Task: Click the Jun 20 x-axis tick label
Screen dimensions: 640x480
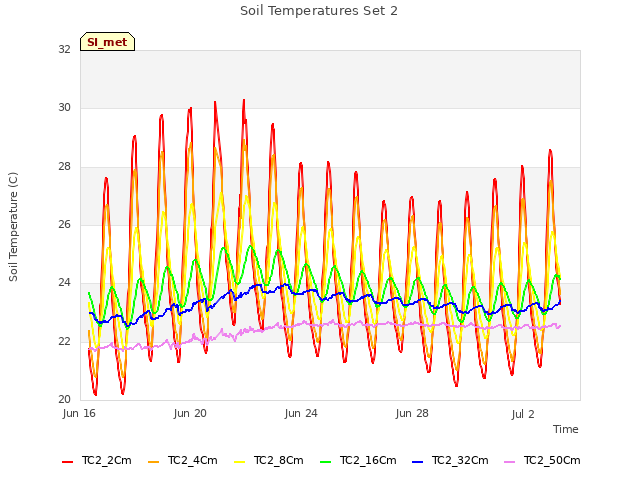Action: (x=190, y=413)
